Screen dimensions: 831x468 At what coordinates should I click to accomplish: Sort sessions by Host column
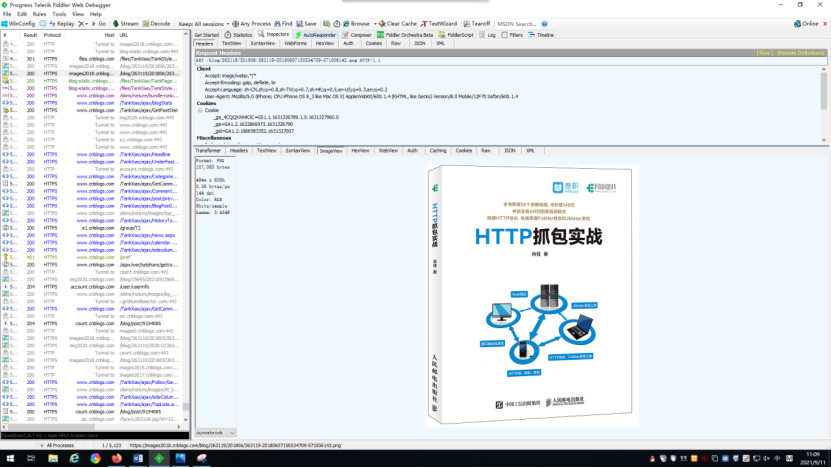[92, 35]
